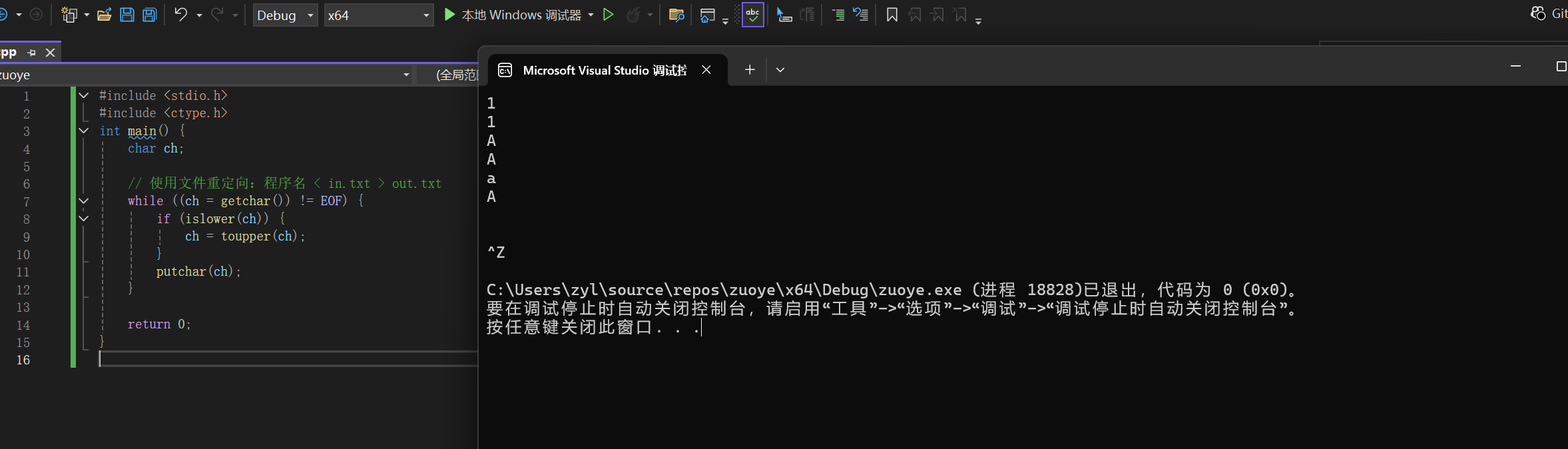Add a new terminal tab
Viewport: 1568px width, 449px height.
(x=750, y=70)
